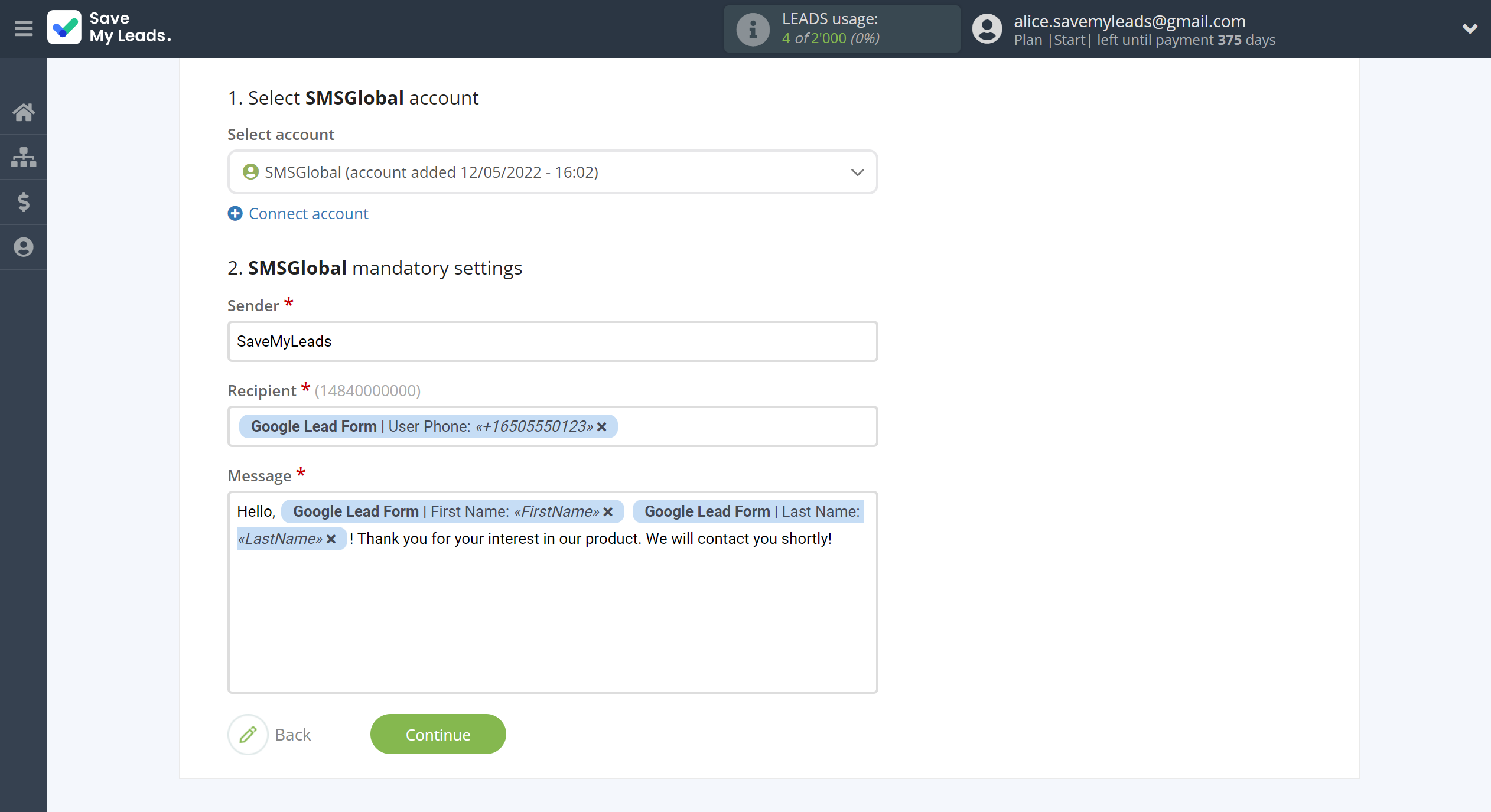Open the Select account dropdown
The width and height of the screenshot is (1491, 812).
coord(552,172)
